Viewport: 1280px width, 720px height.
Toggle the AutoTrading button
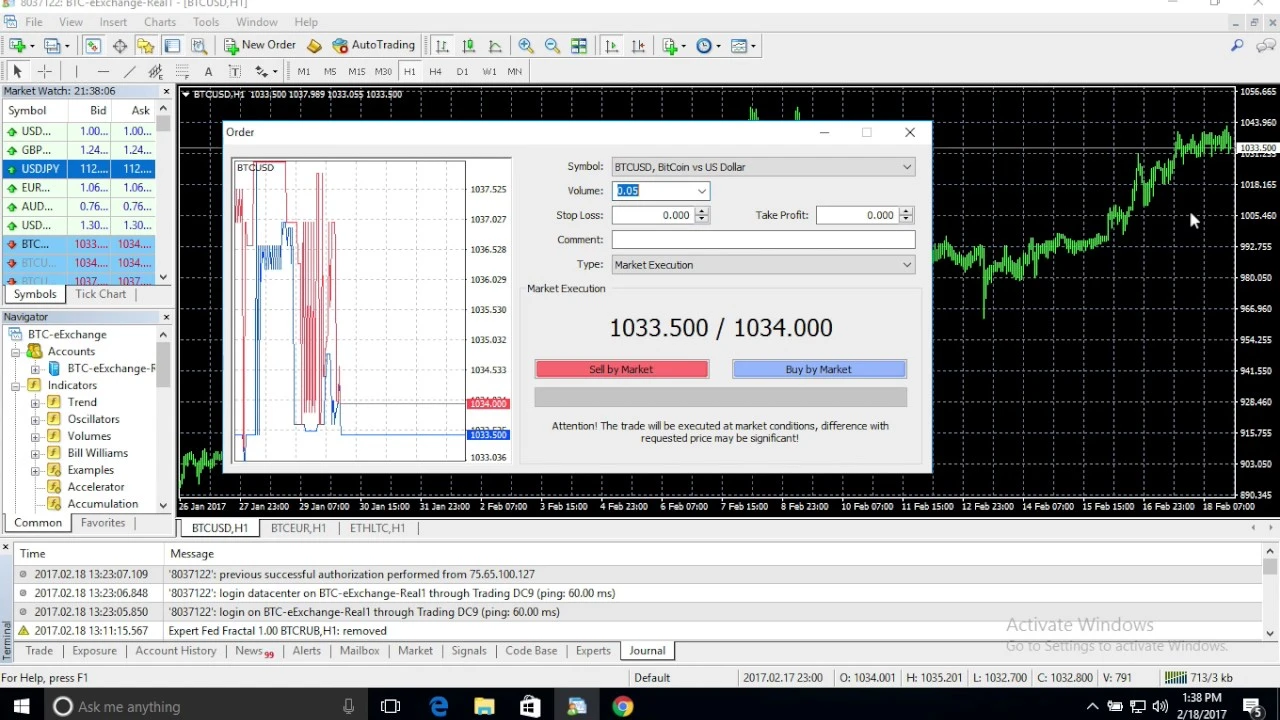coord(373,45)
